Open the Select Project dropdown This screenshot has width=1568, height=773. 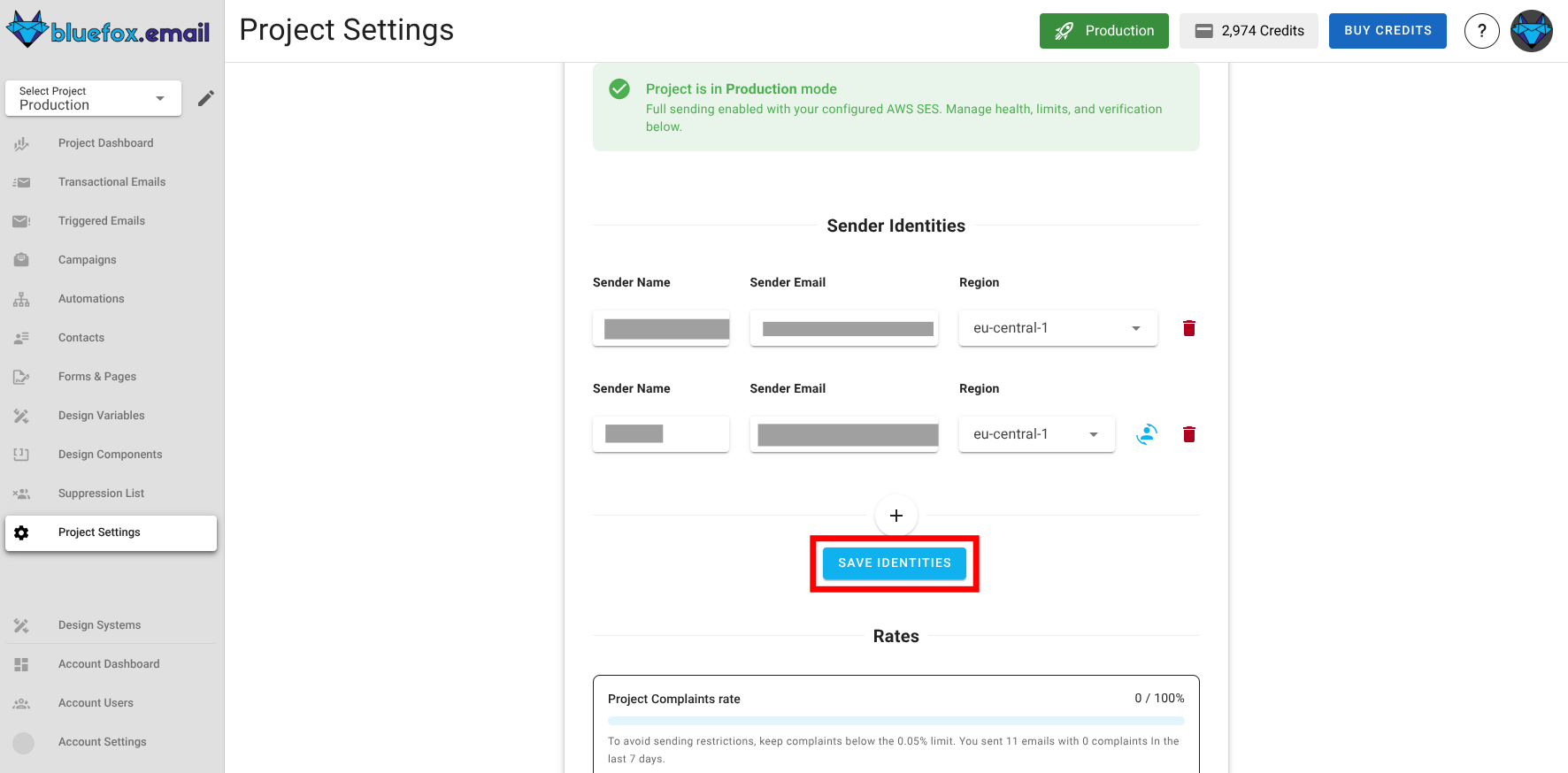(x=93, y=98)
